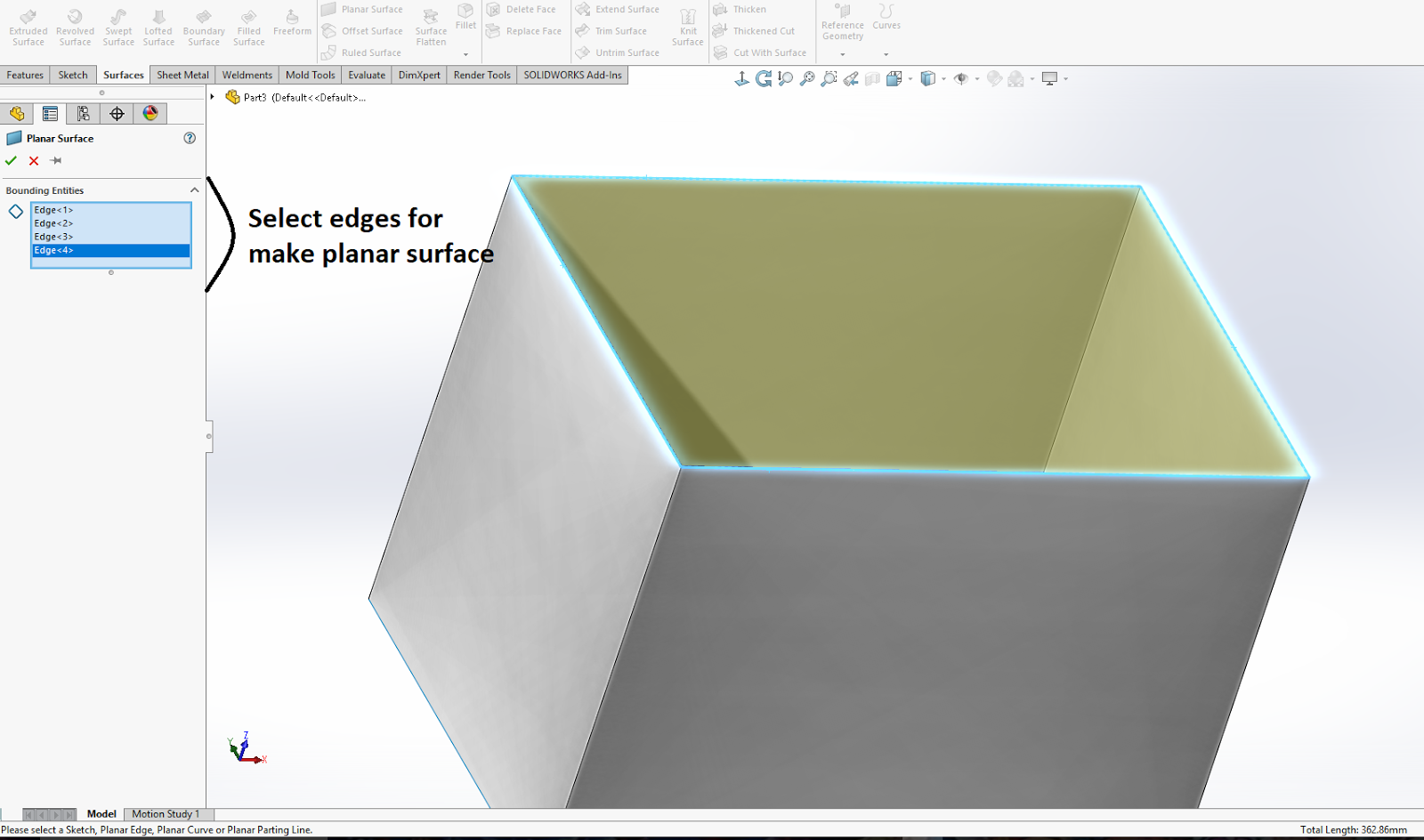
Task: Select the Extruded Surface tool
Action: (27, 27)
